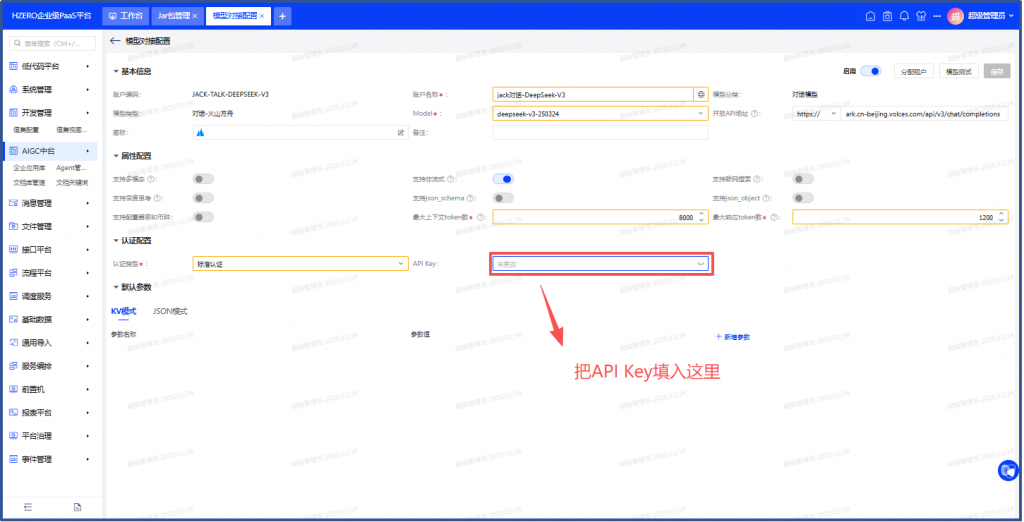Open the https:// protocol dropdown
The height and width of the screenshot is (522, 1024).
click(817, 113)
